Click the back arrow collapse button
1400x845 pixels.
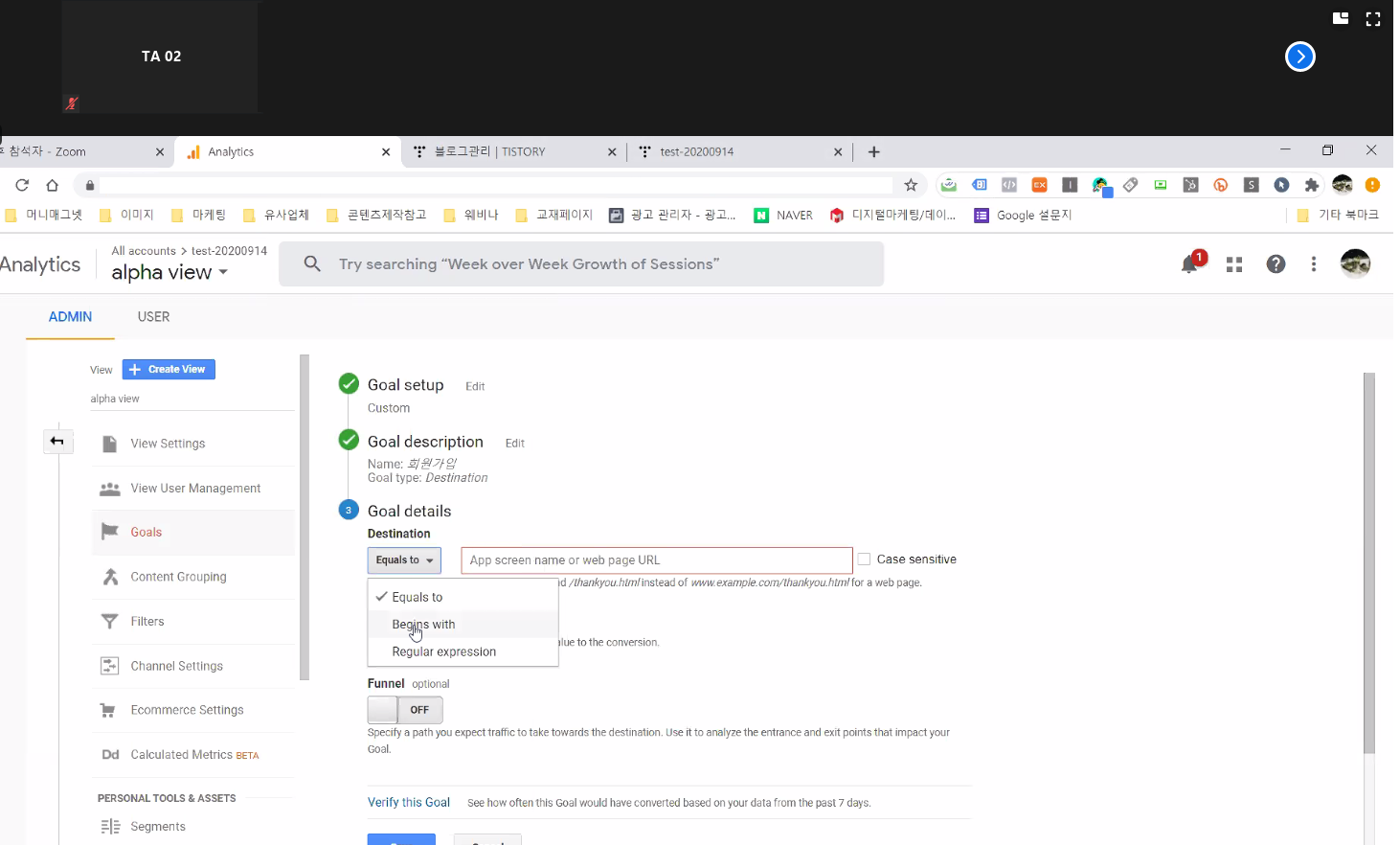coord(57,442)
